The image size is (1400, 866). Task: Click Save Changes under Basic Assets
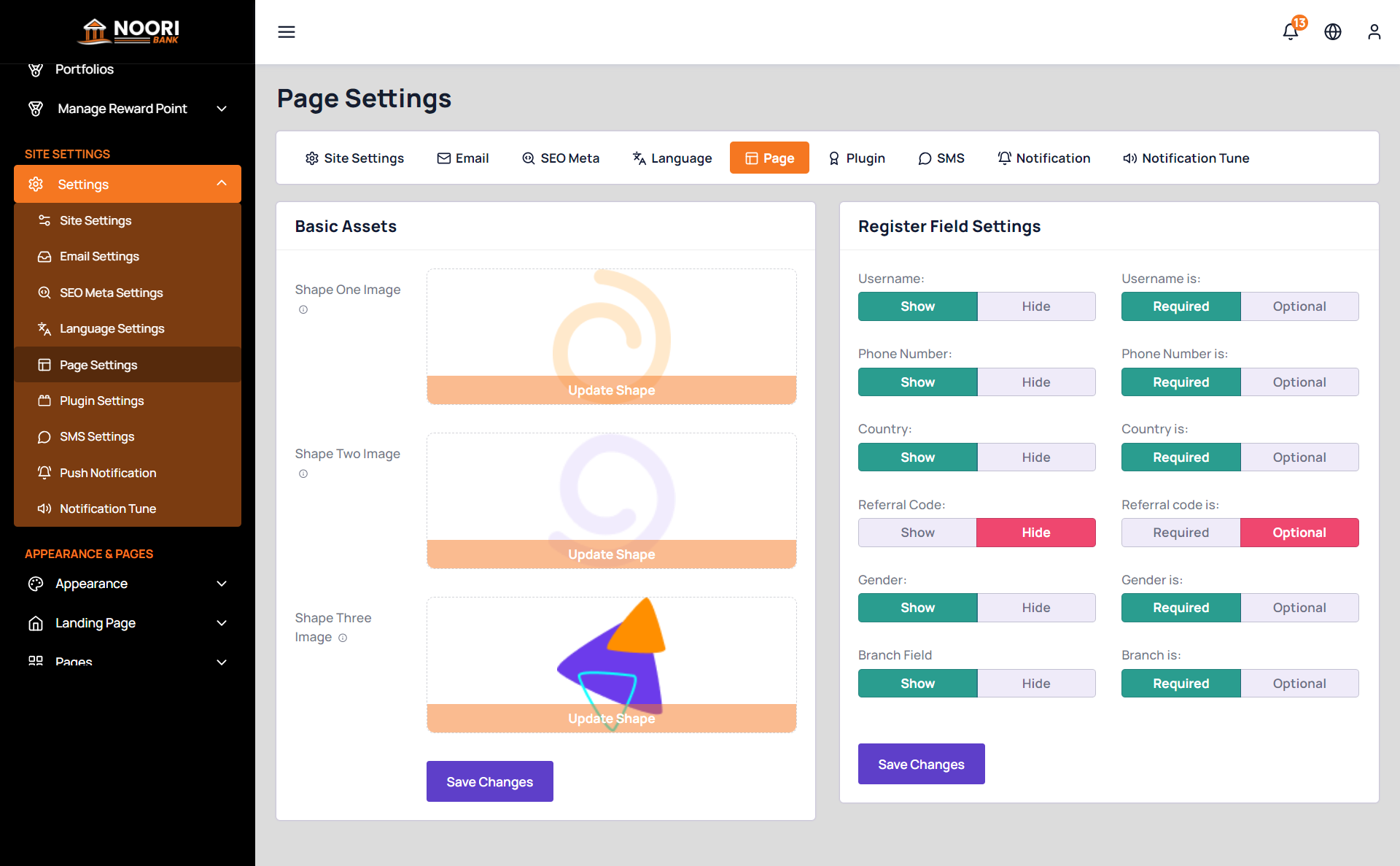point(489,781)
